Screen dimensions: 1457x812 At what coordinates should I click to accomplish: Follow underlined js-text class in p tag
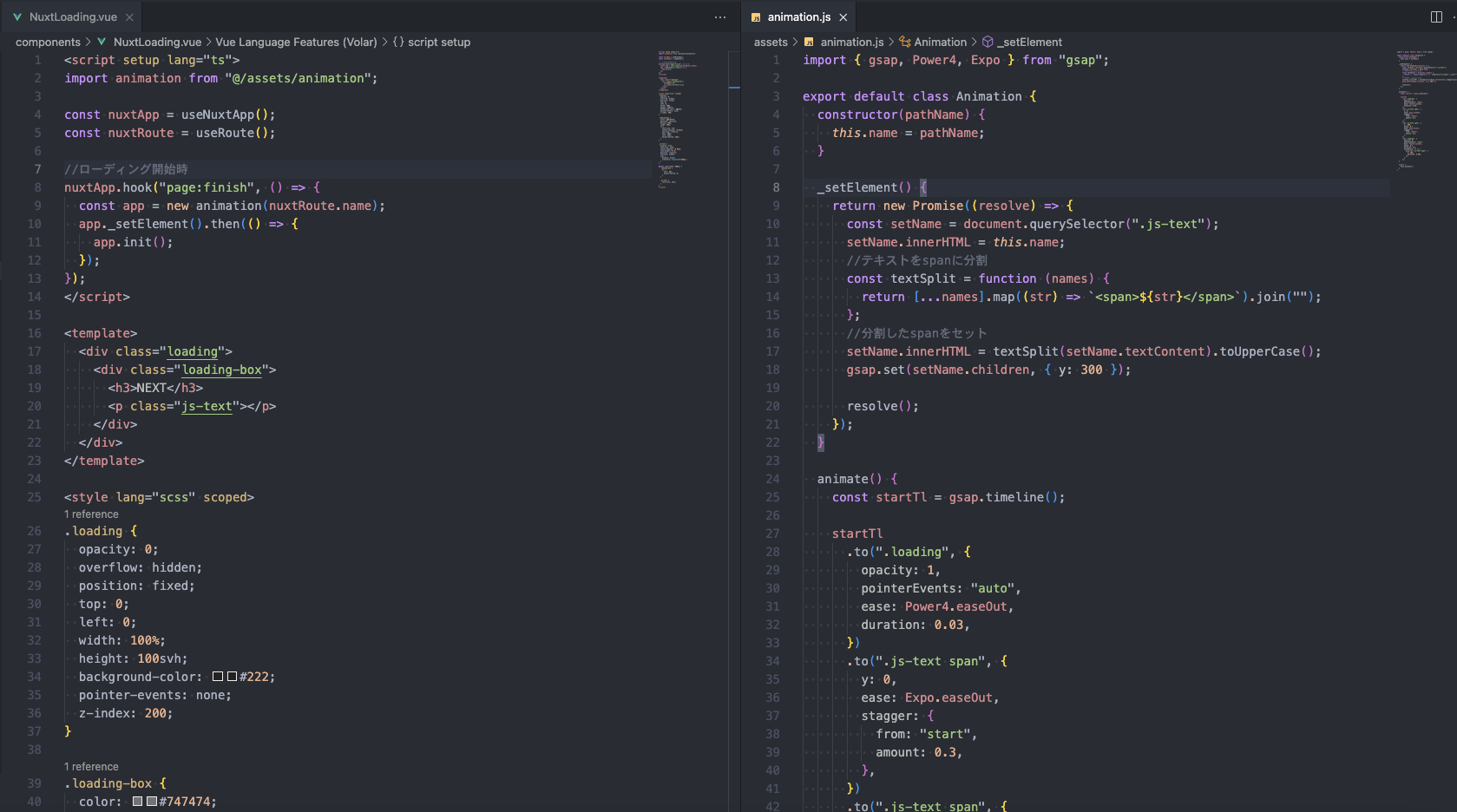(207, 406)
